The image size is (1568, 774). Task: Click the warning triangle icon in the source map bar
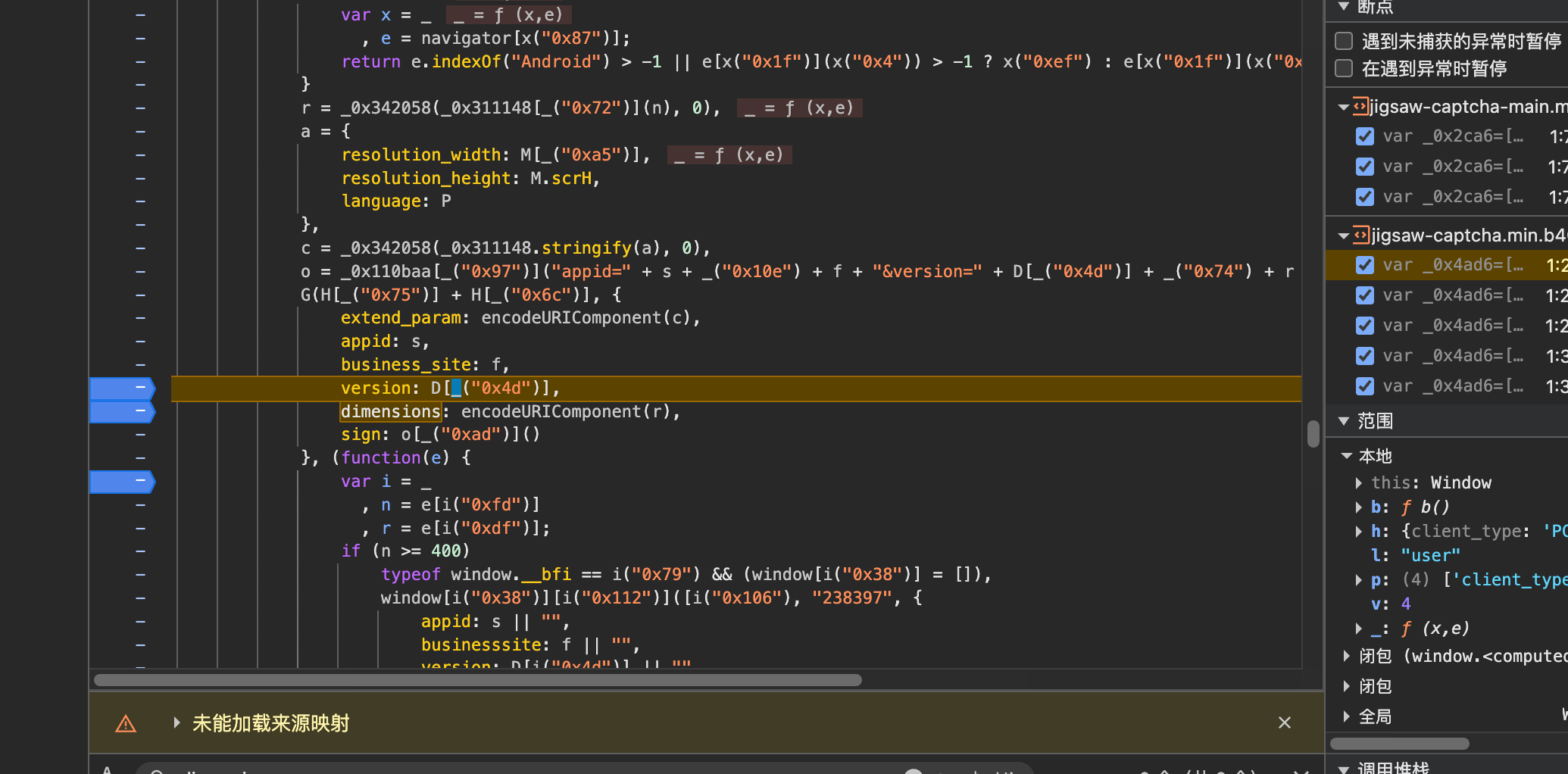point(126,724)
